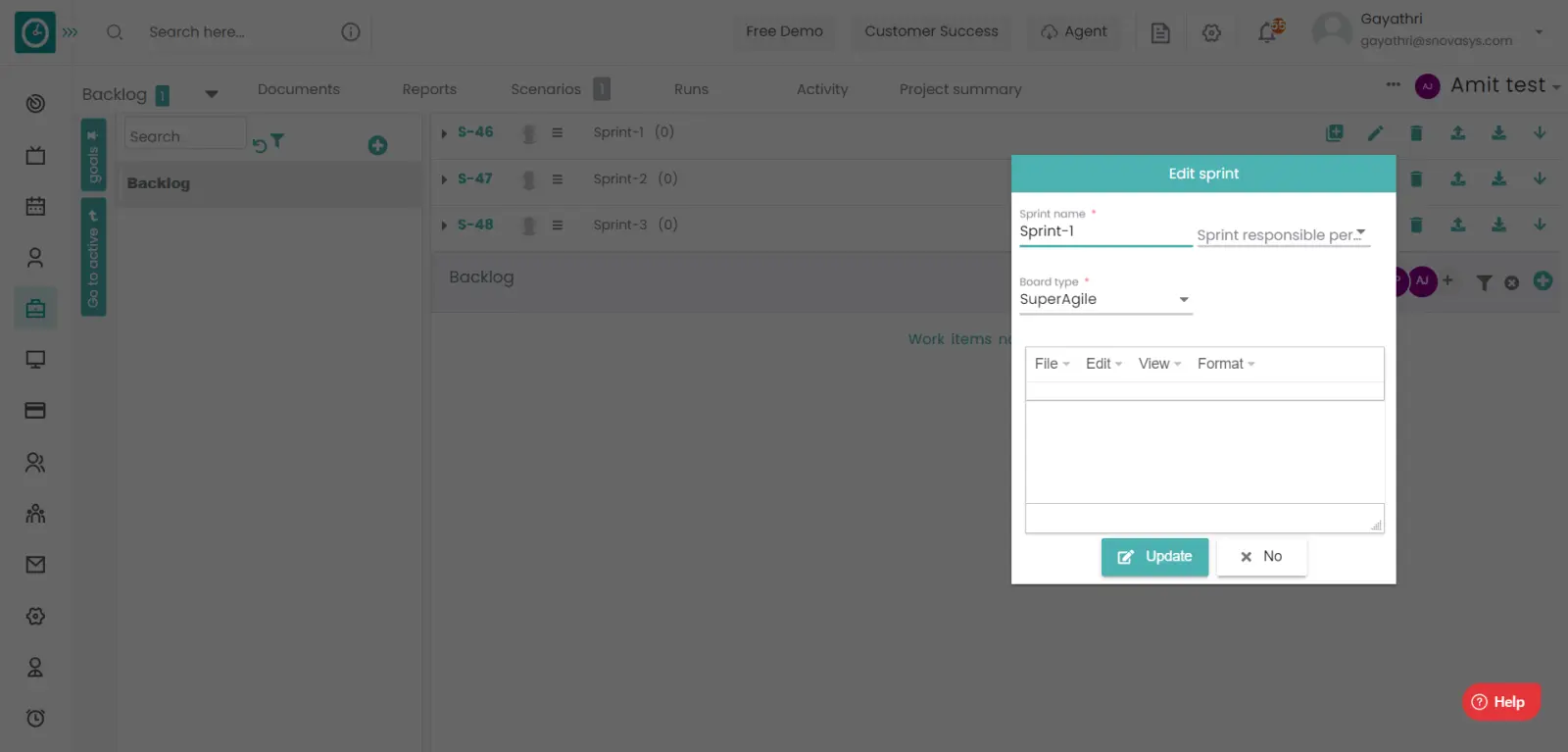Switch to the Documents tab
The image size is (1568, 752).
pyautogui.click(x=299, y=89)
